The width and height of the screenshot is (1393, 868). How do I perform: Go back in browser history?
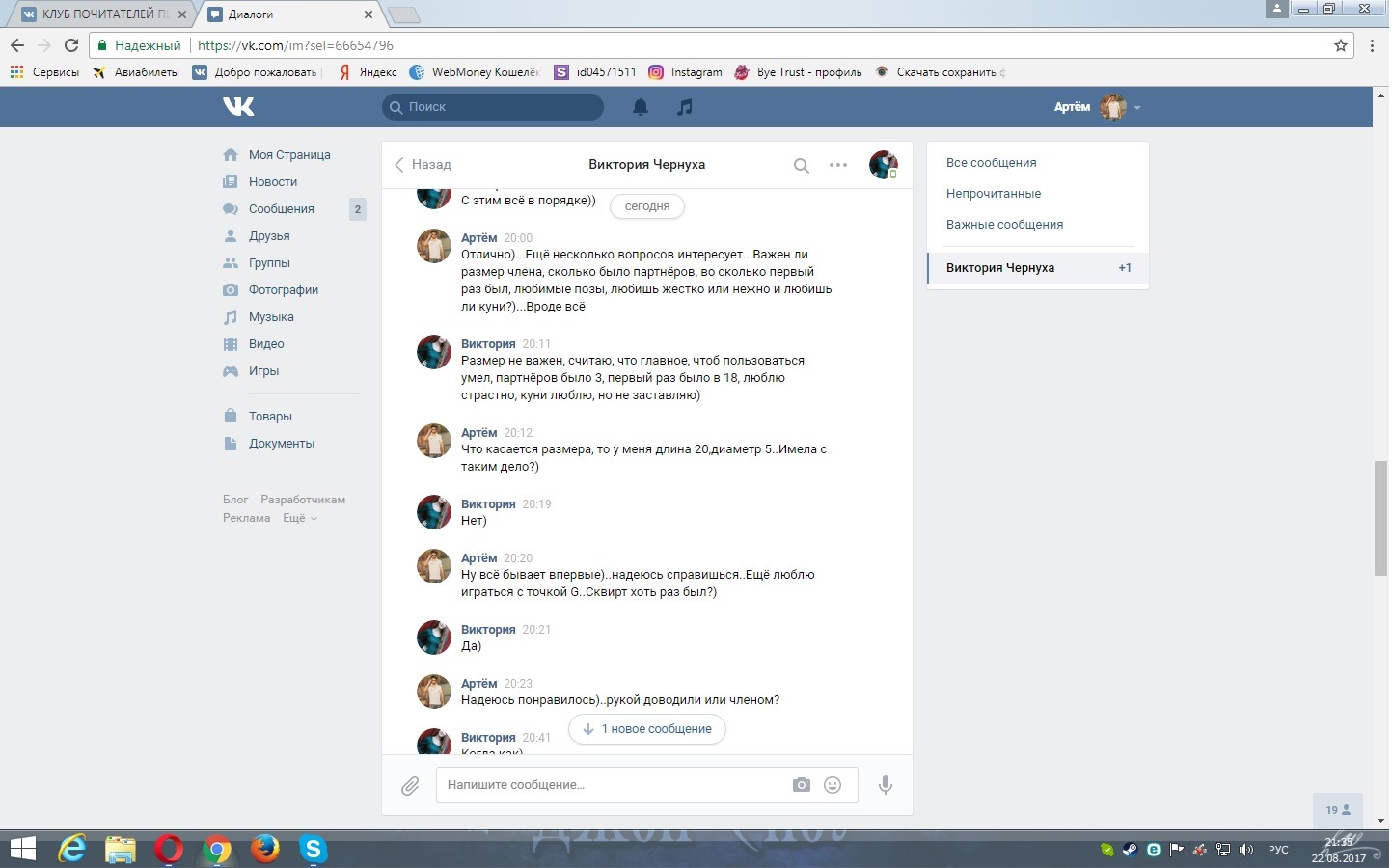click(x=17, y=45)
